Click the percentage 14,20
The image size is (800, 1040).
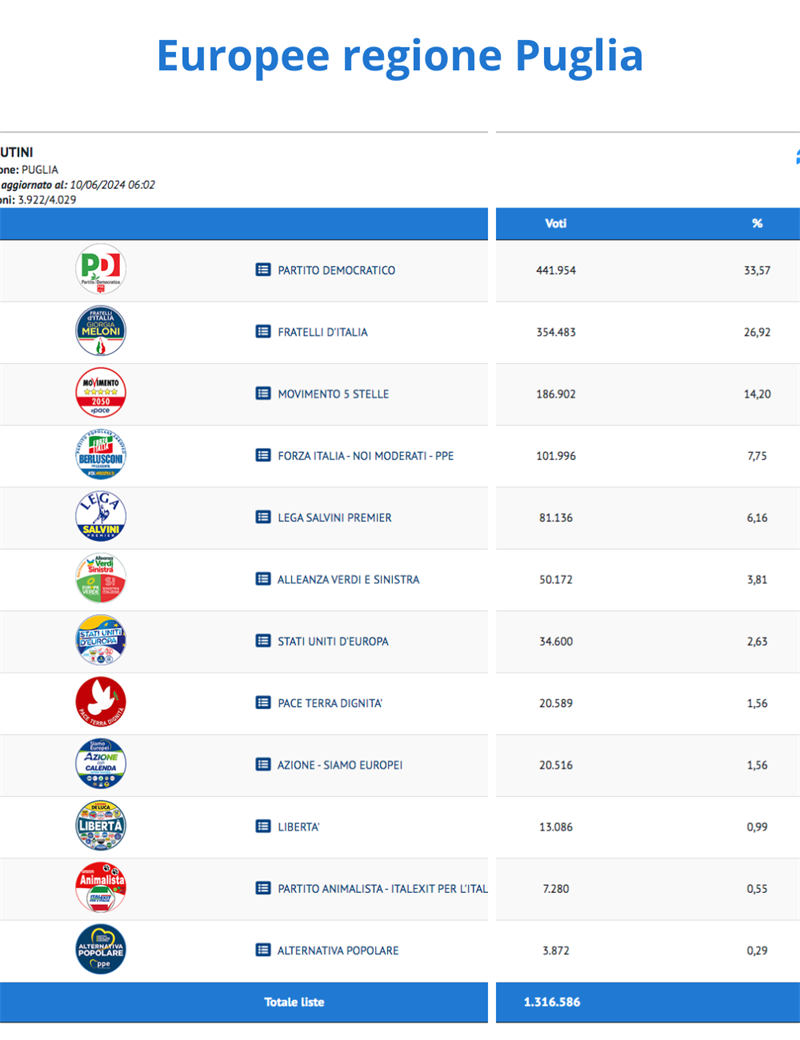coord(757,394)
